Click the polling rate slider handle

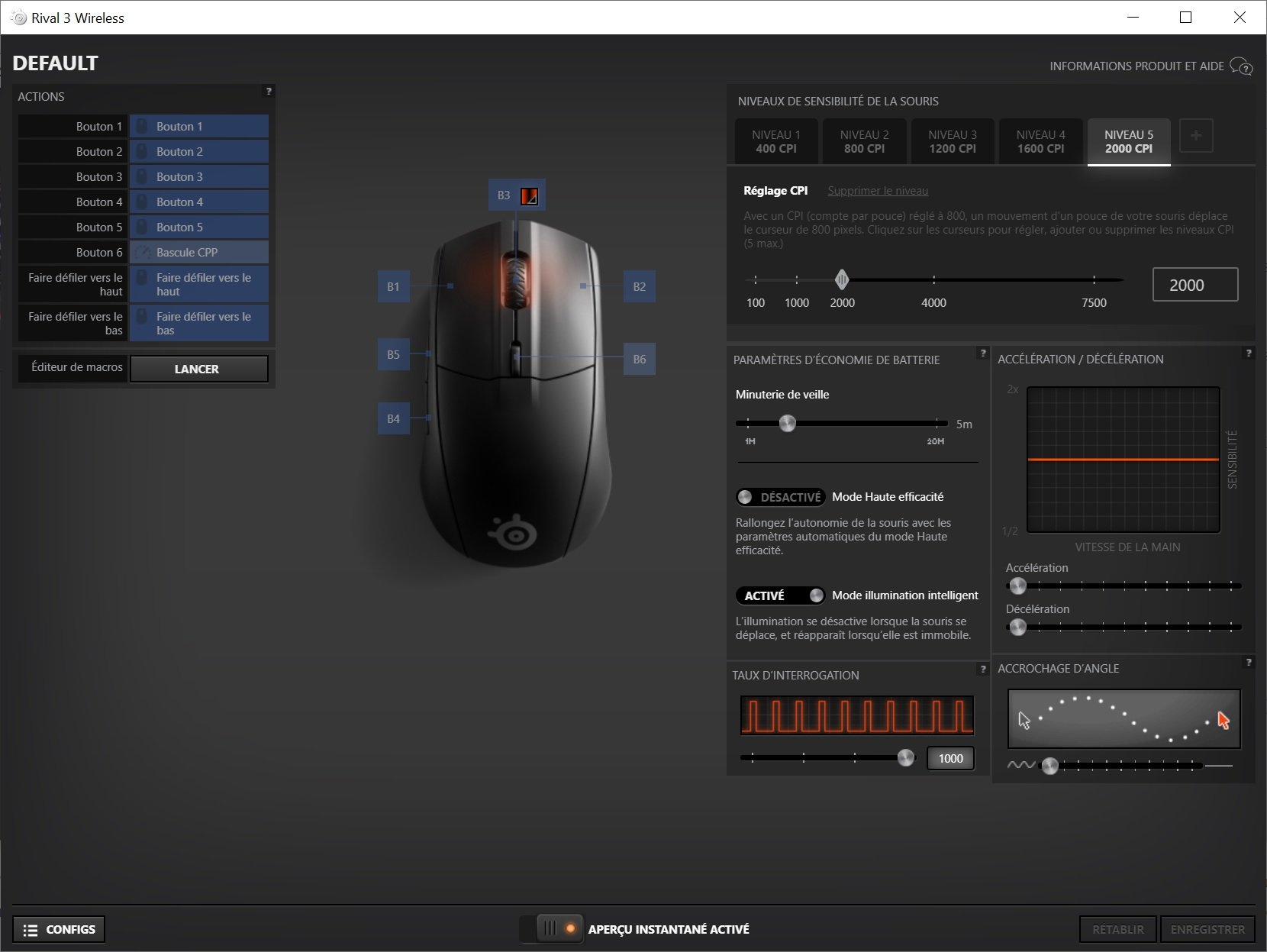(906, 757)
